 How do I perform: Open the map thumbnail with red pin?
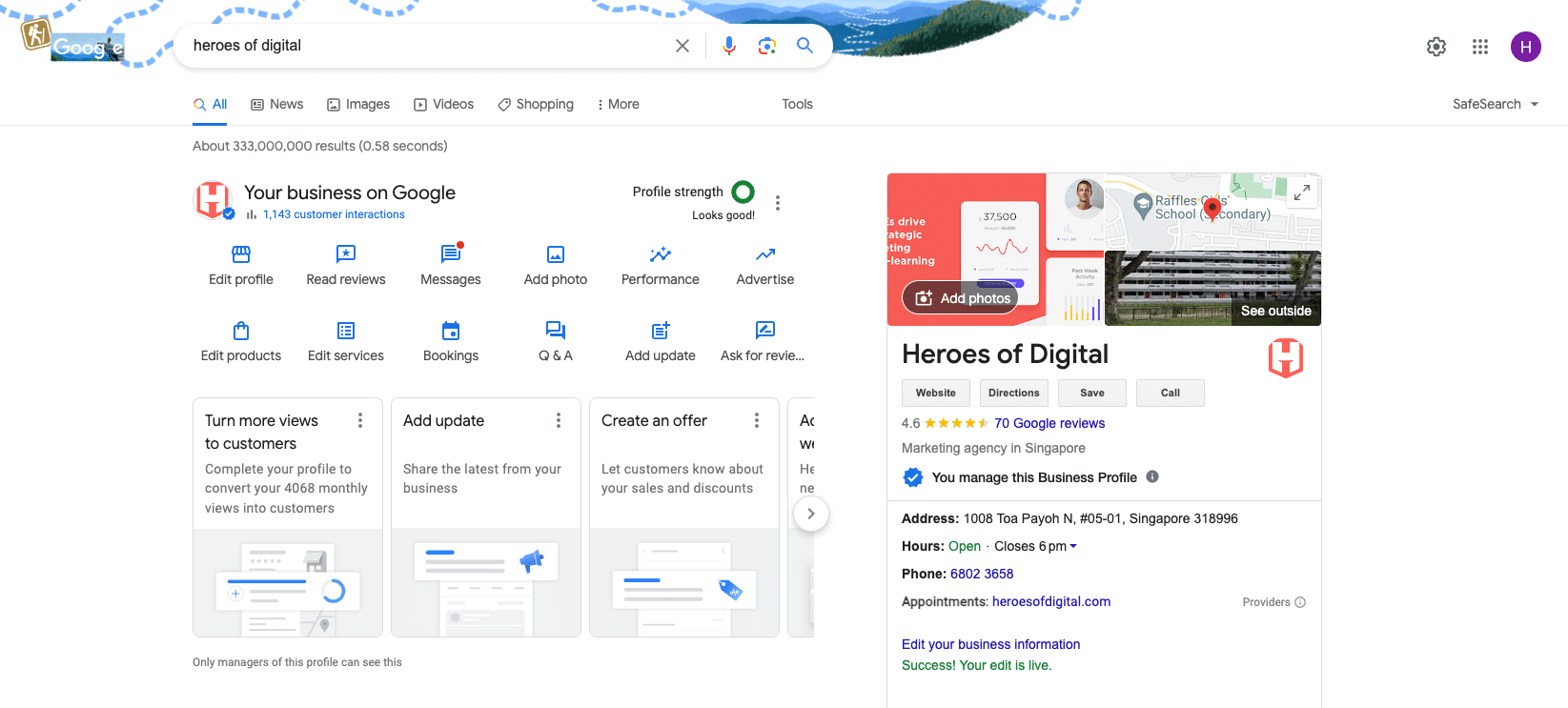tap(1212, 211)
